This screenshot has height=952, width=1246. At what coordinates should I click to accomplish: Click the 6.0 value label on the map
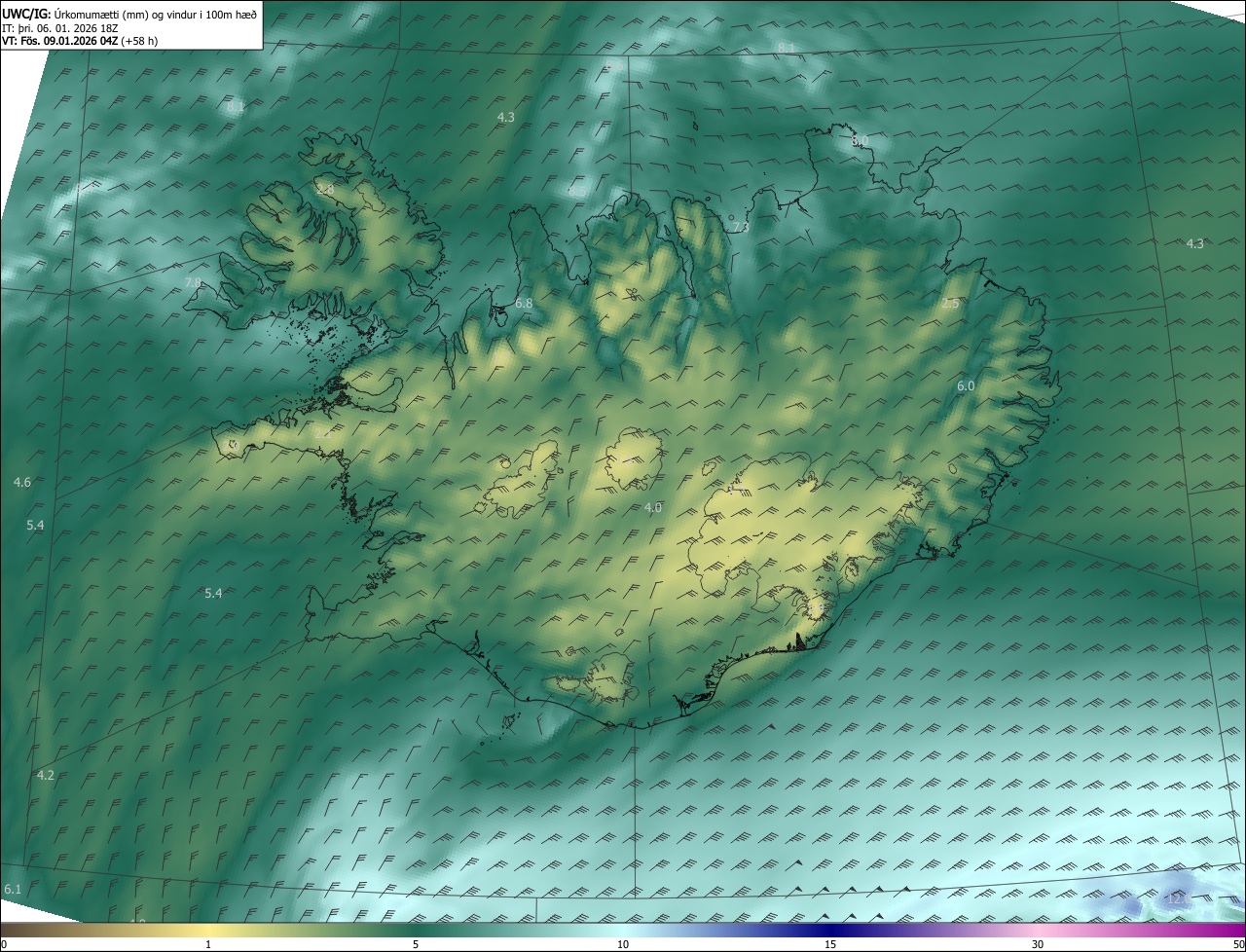click(x=966, y=386)
